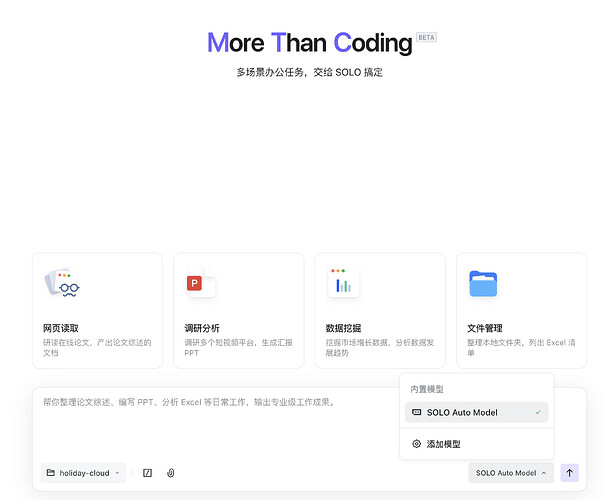Click the web page reading glasses icon
The height and width of the screenshot is (500, 610).
pos(62,283)
